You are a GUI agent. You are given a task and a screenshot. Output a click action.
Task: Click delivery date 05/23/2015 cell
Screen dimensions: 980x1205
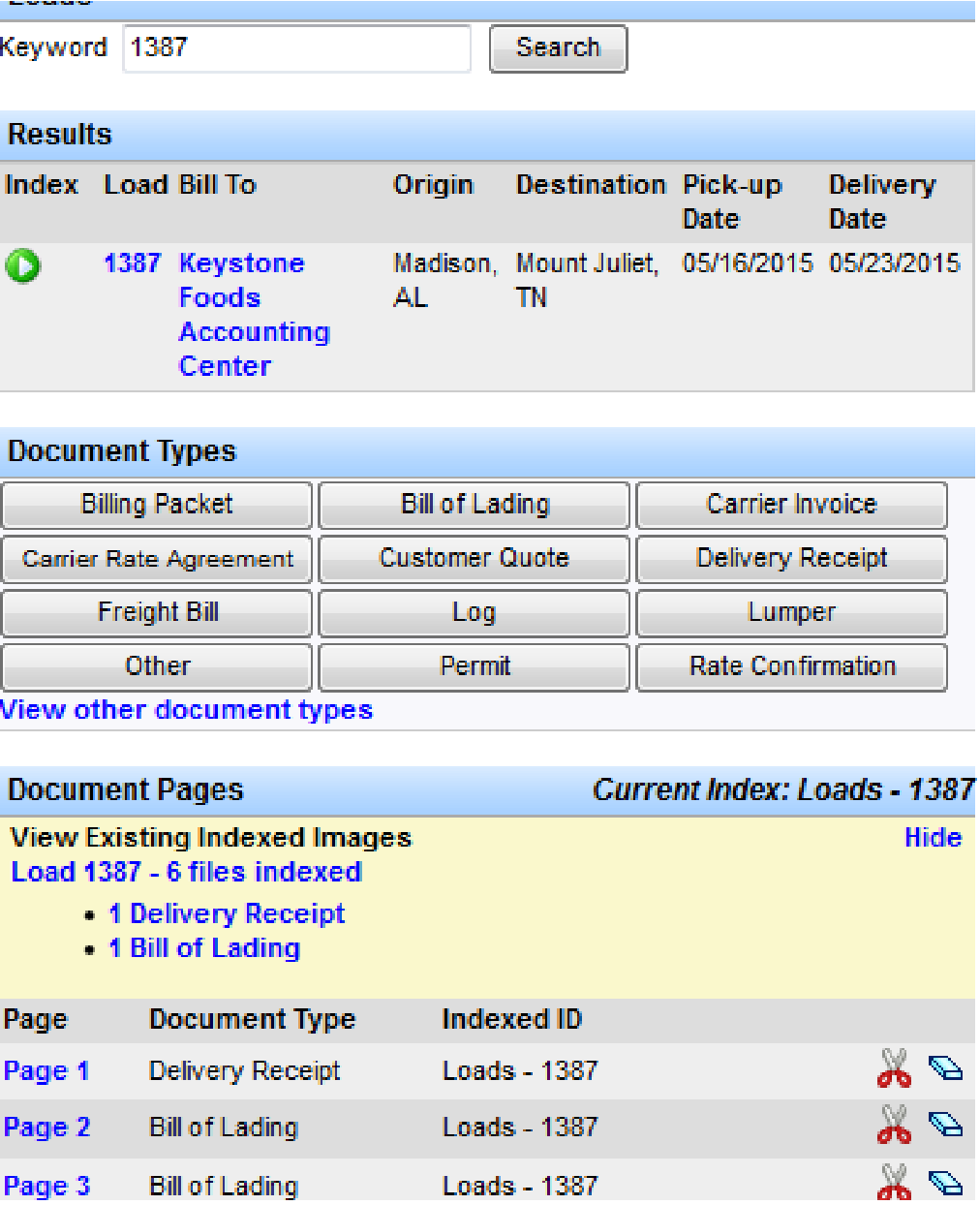[x=895, y=263]
